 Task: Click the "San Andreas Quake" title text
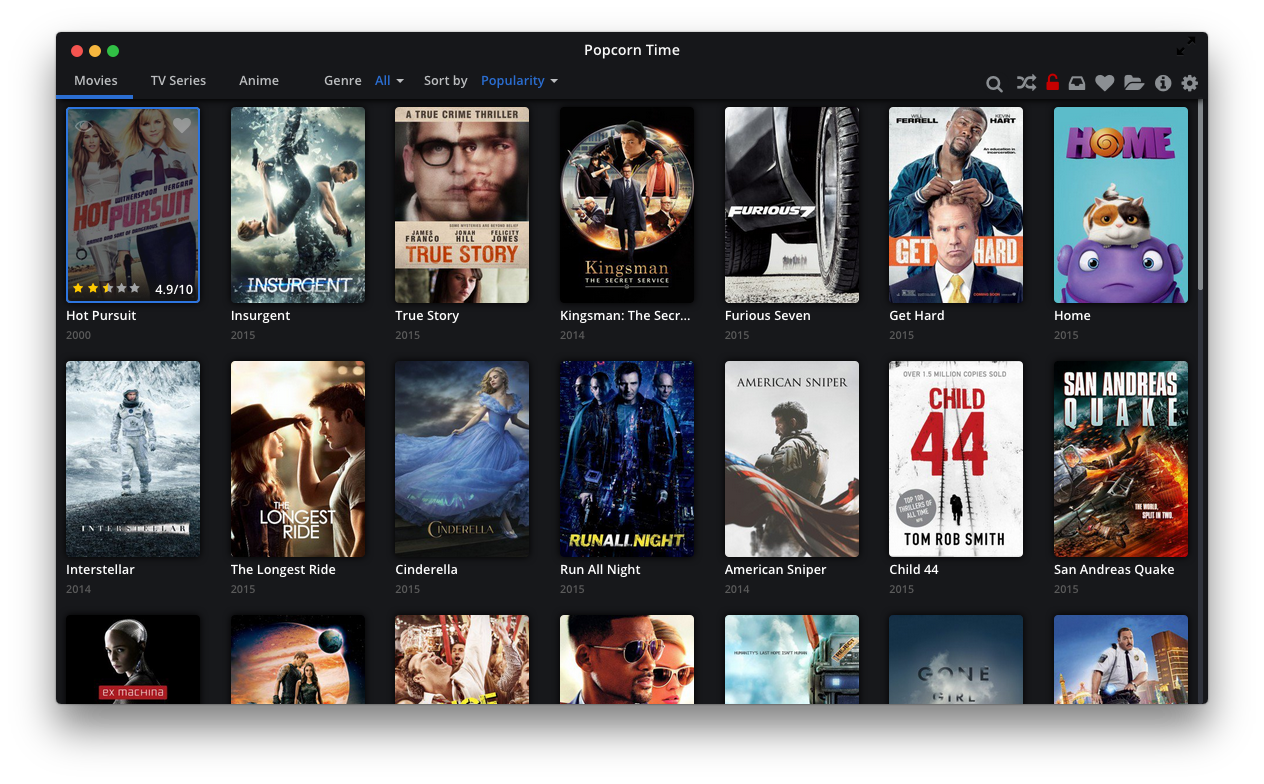pos(1114,570)
